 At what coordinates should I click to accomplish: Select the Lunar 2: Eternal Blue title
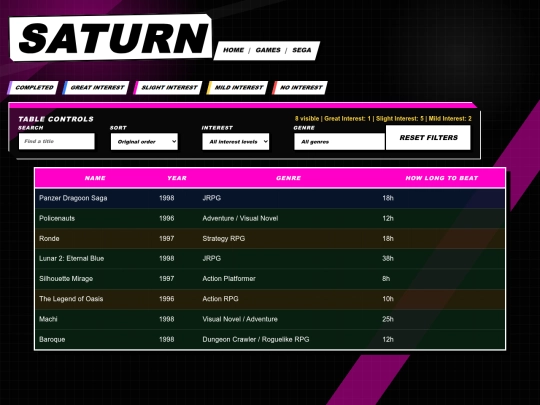[x=72, y=258]
